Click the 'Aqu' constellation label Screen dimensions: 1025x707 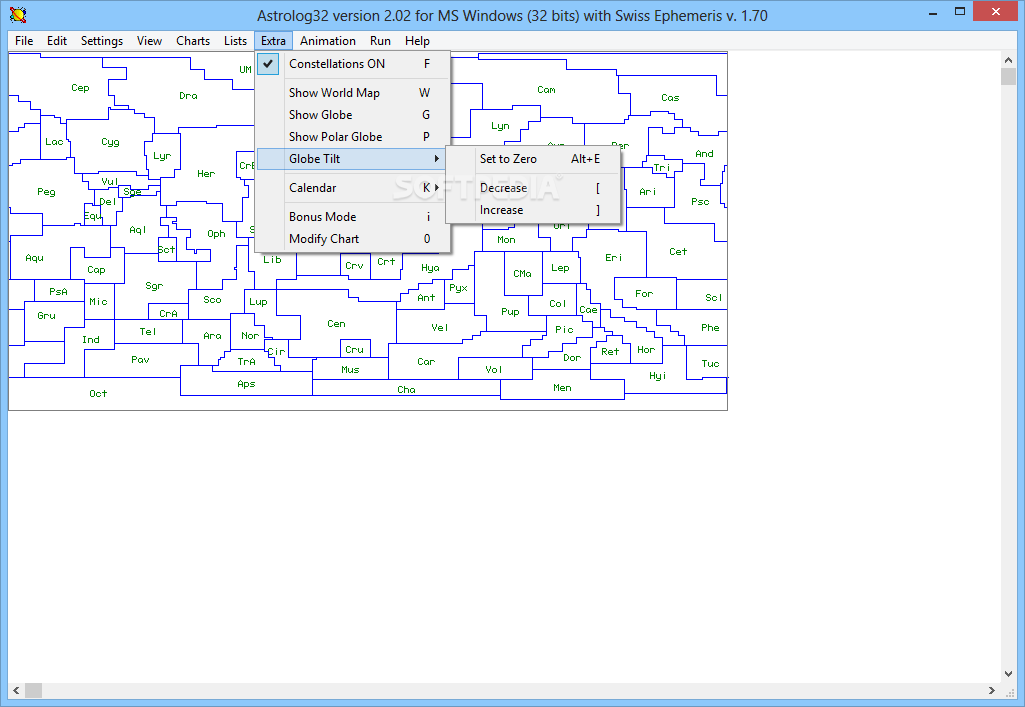coord(34,258)
